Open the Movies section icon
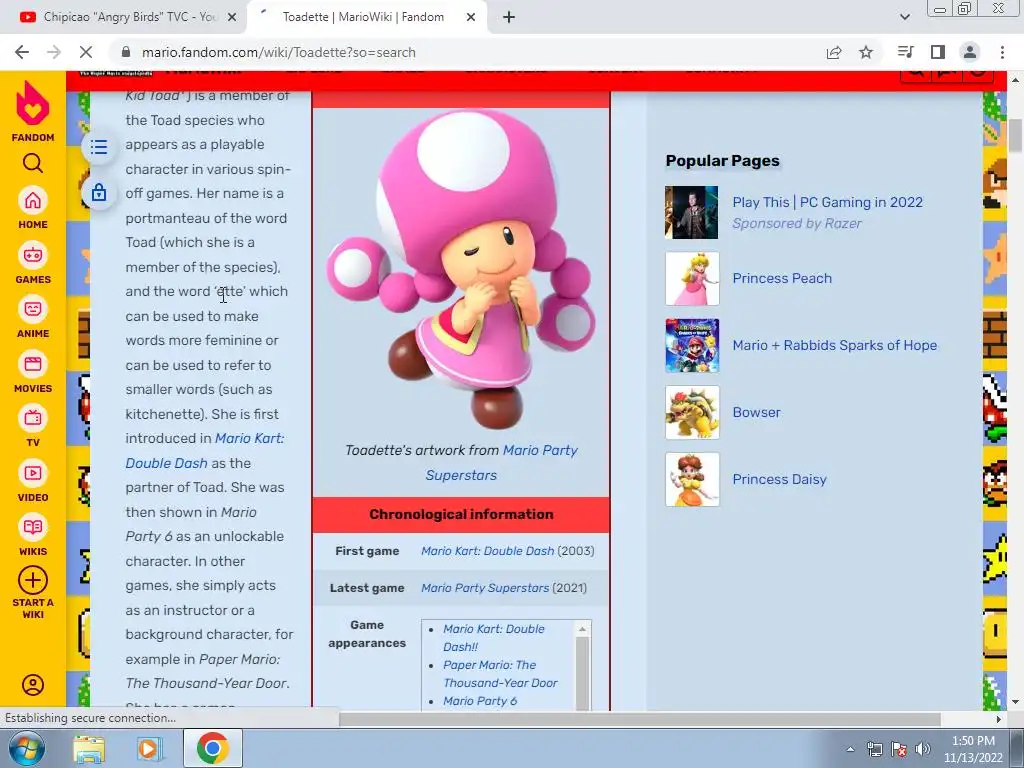The width and height of the screenshot is (1024, 768). (x=33, y=364)
